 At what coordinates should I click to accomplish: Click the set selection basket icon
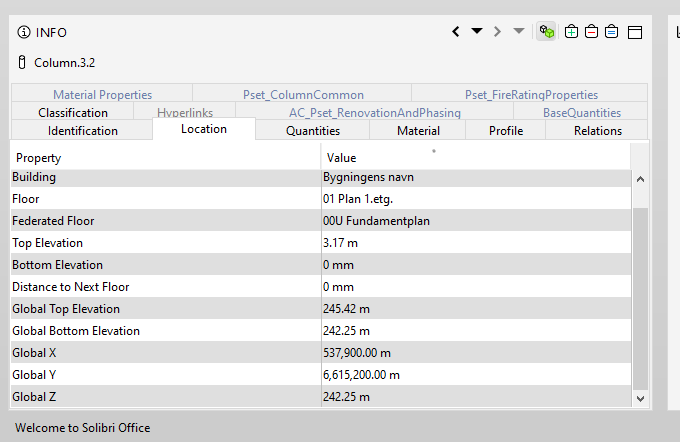(x=611, y=32)
